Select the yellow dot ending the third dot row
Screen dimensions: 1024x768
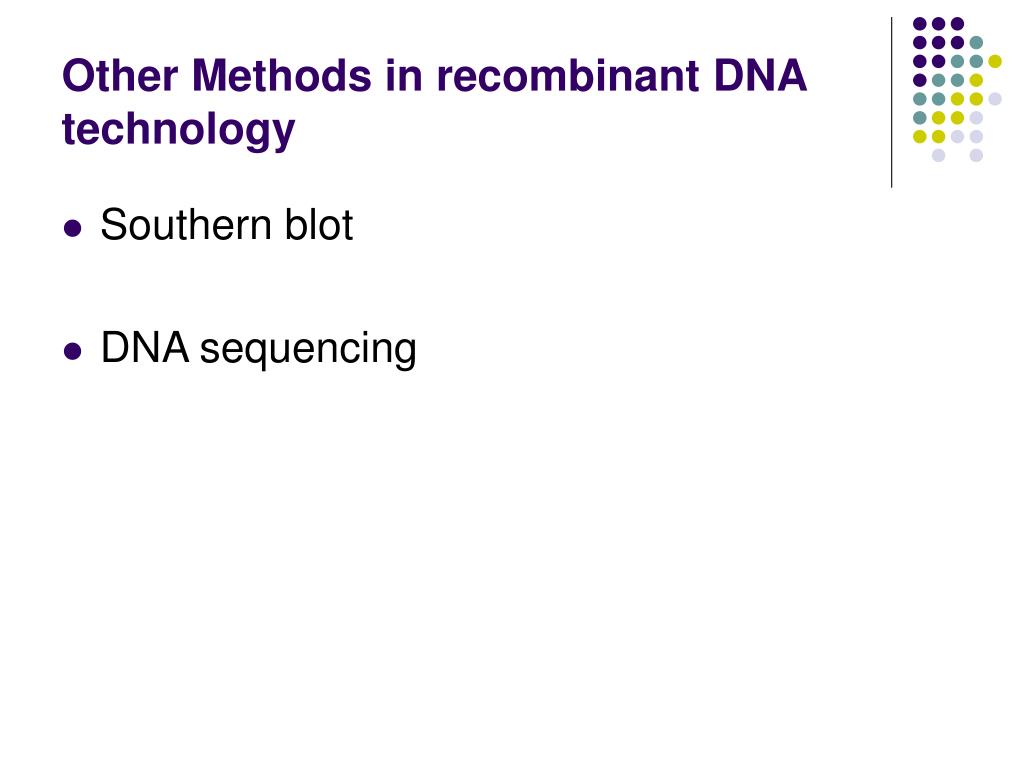click(x=995, y=61)
